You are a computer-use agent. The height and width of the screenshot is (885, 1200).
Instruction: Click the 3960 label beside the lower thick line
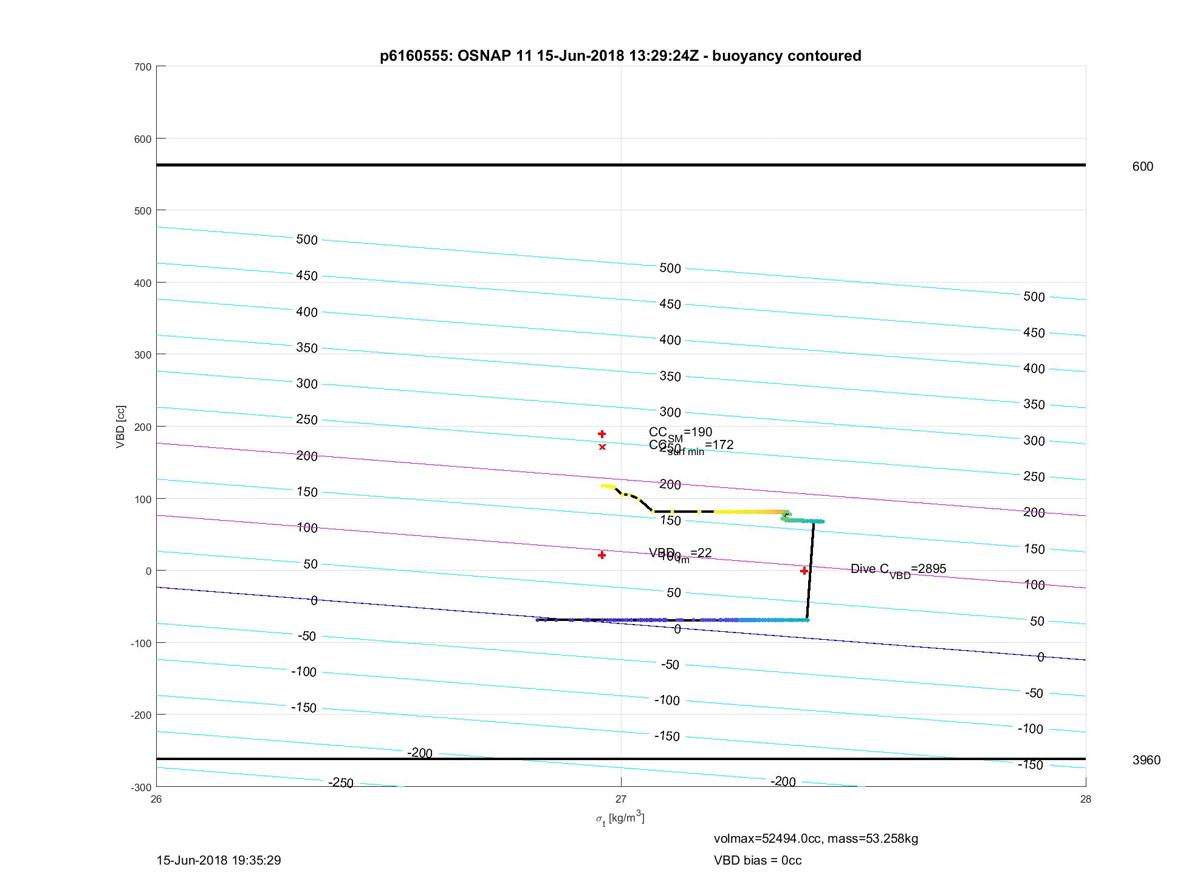pyautogui.click(x=1146, y=760)
